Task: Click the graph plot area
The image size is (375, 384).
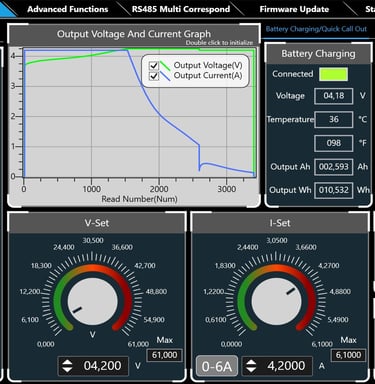Action: coord(140,113)
